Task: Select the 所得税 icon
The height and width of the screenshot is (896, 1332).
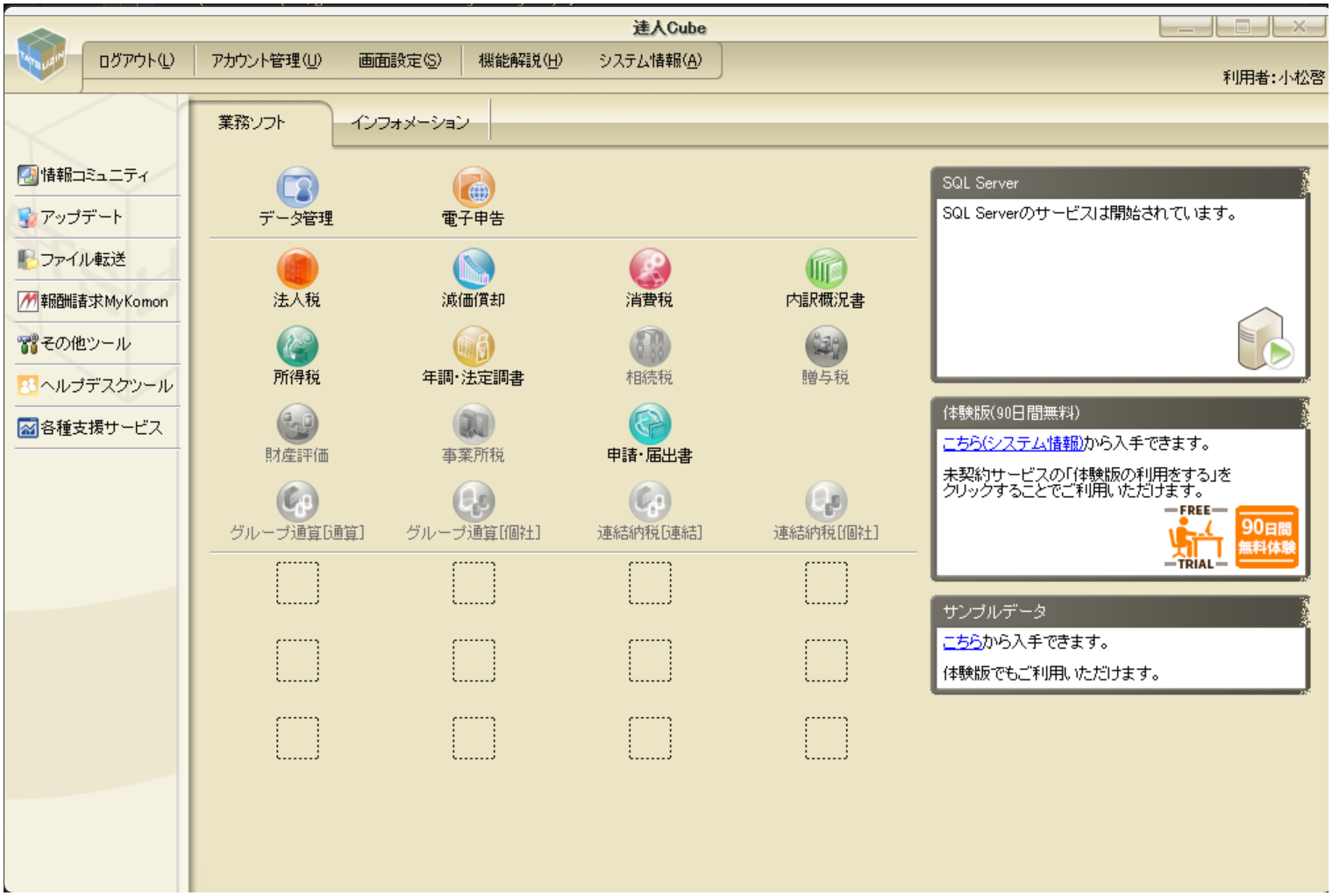Action: (297, 346)
